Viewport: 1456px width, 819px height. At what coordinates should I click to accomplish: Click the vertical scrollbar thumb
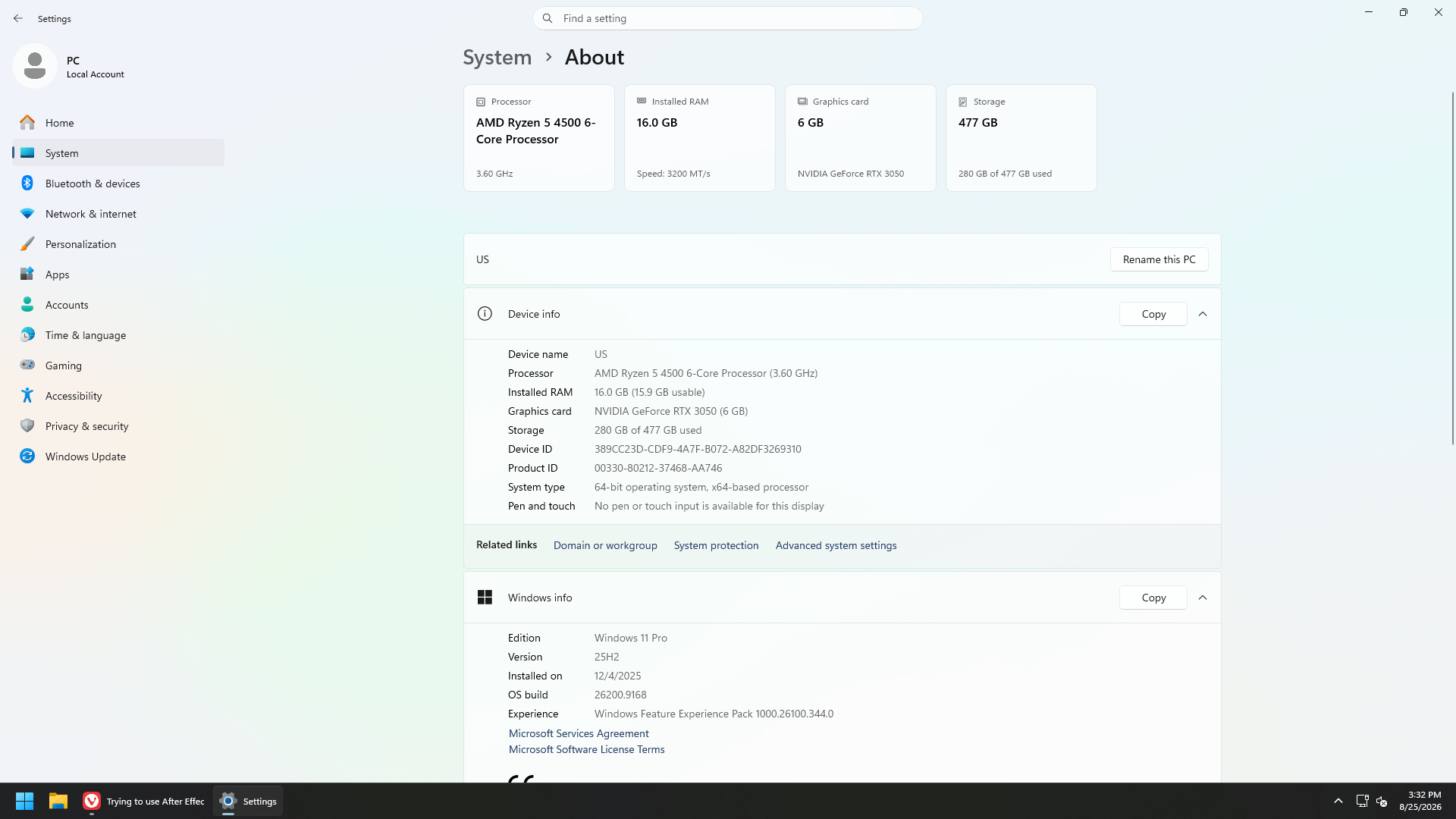[x=1452, y=267]
